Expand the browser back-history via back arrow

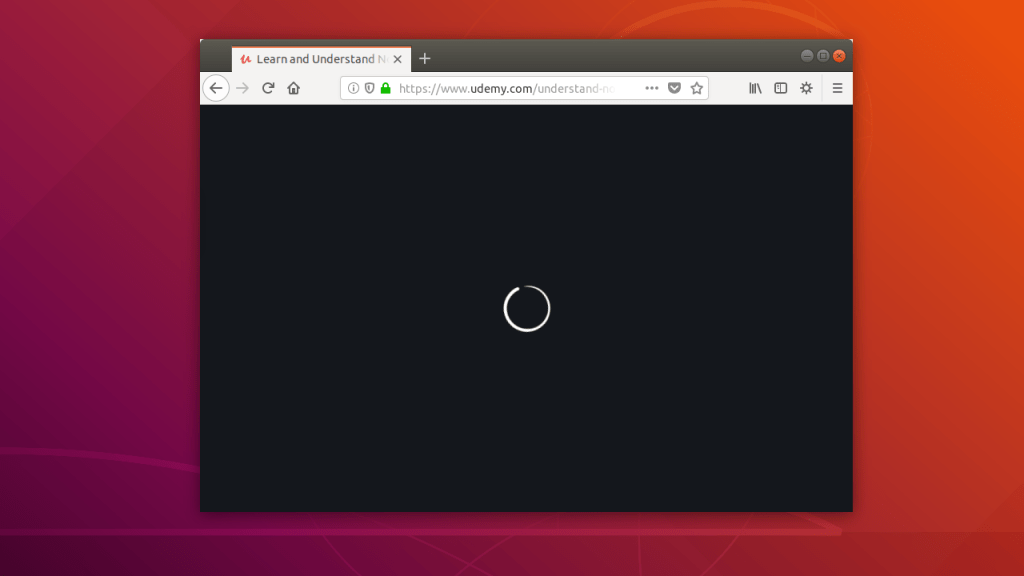tap(216, 88)
